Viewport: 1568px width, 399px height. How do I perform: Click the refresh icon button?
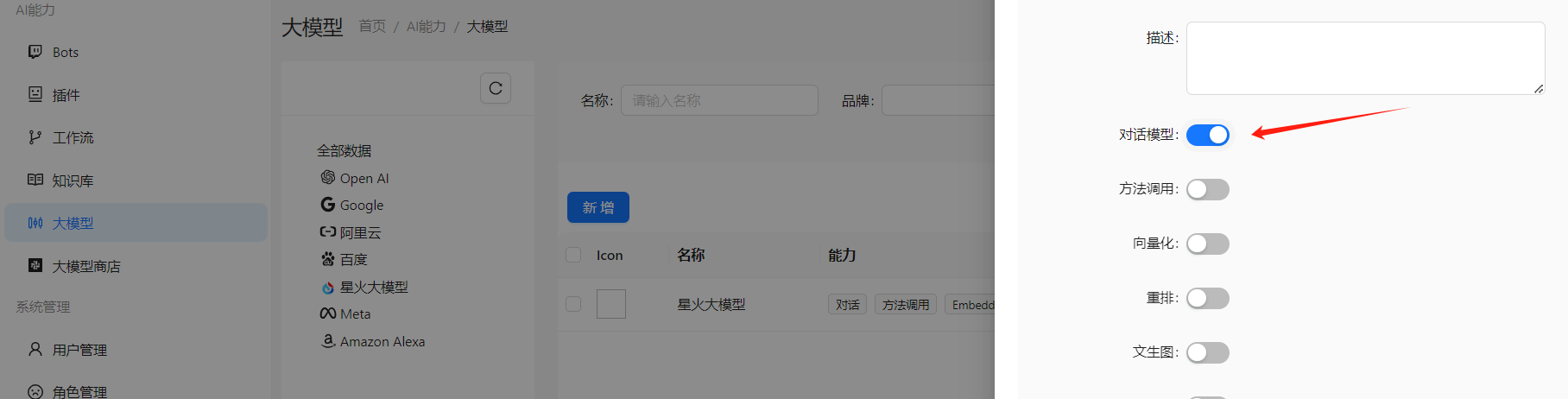[496, 88]
